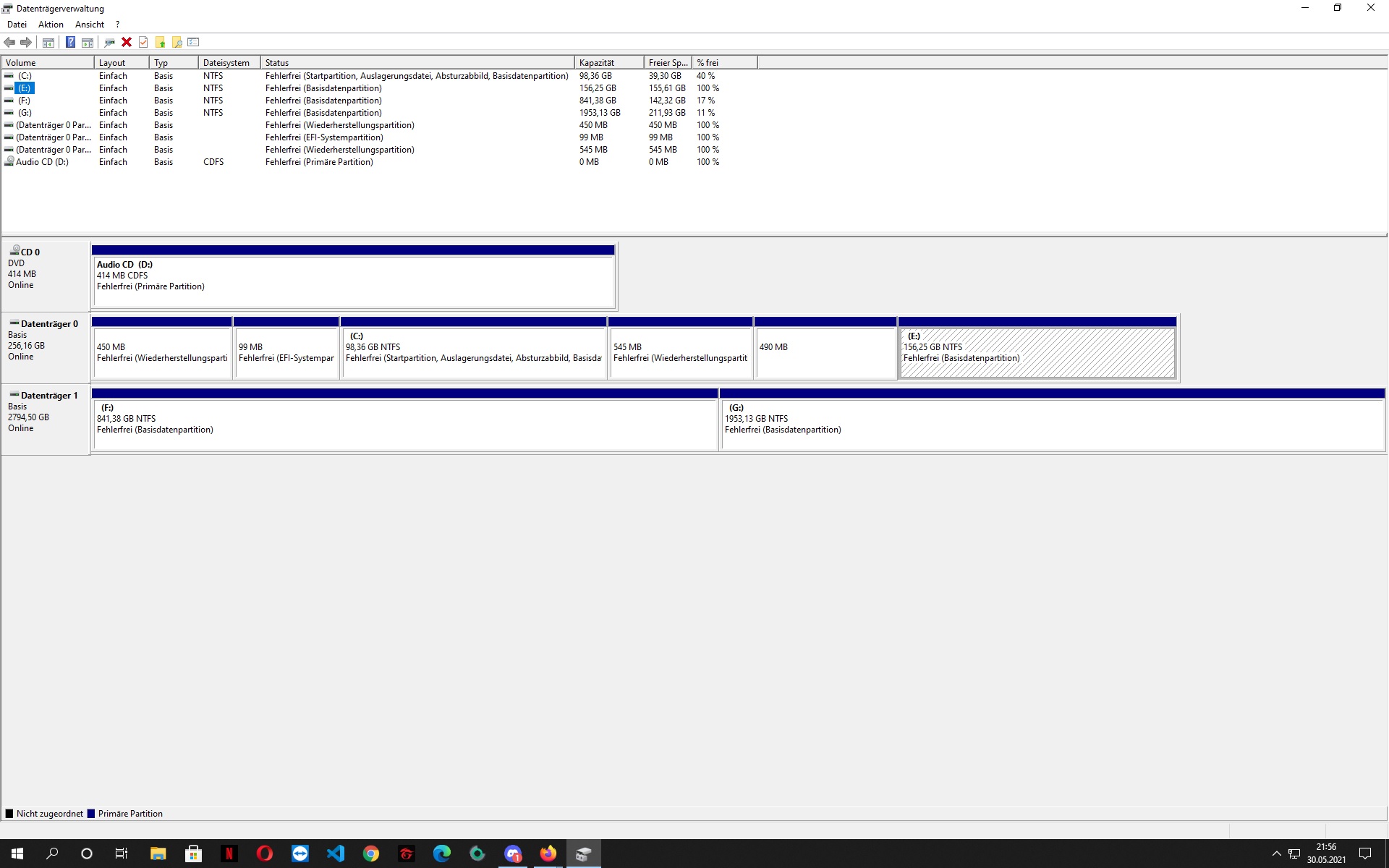Show hidden system tray icons chevron
The image size is (1389, 868).
tap(1276, 854)
